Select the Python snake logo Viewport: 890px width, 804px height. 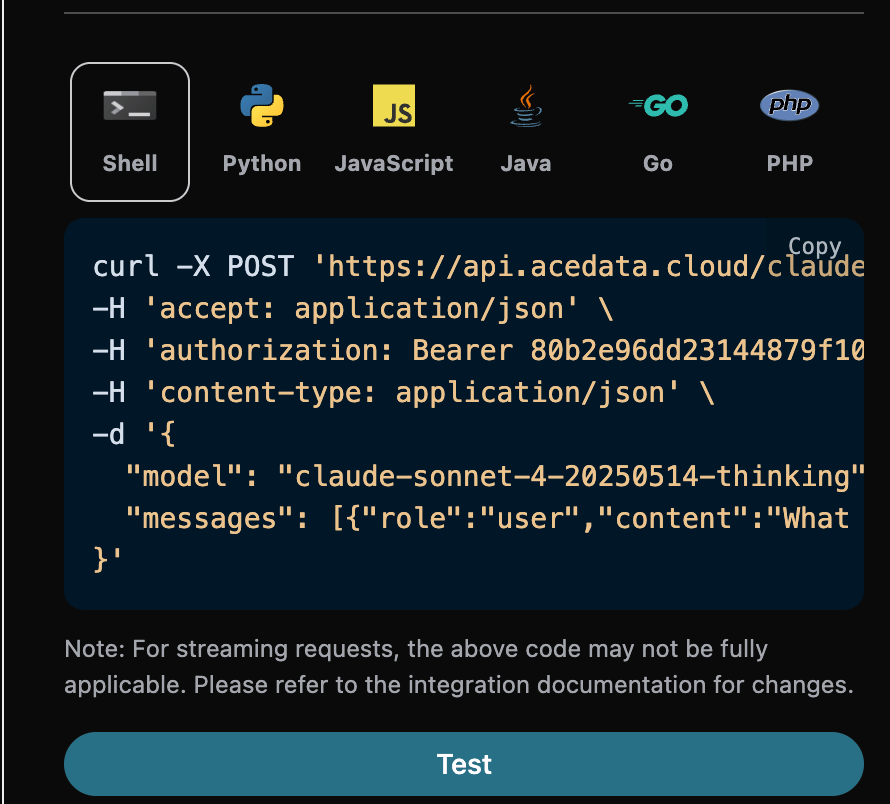[x=262, y=106]
